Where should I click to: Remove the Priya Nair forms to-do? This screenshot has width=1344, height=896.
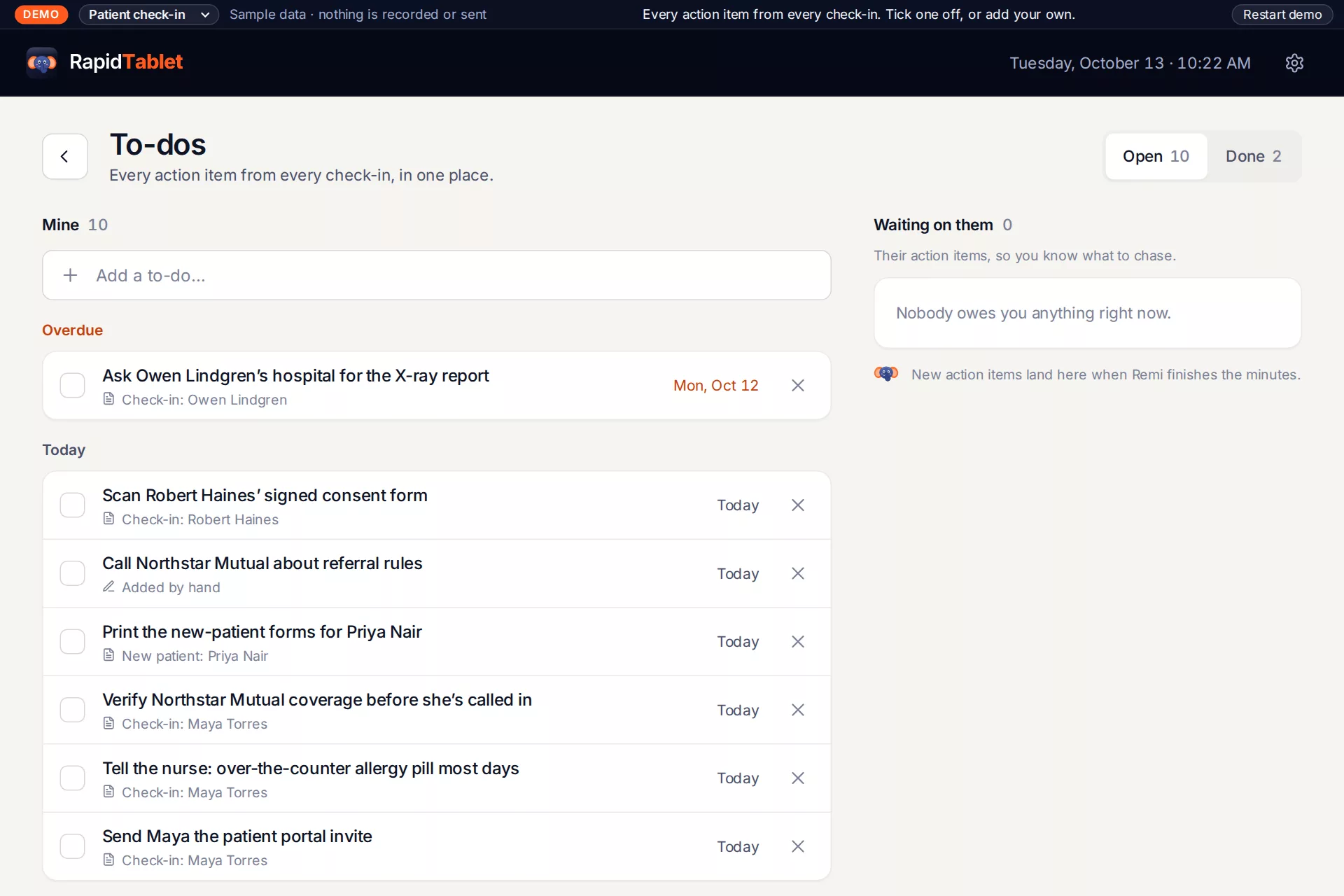click(x=797, y=642)
